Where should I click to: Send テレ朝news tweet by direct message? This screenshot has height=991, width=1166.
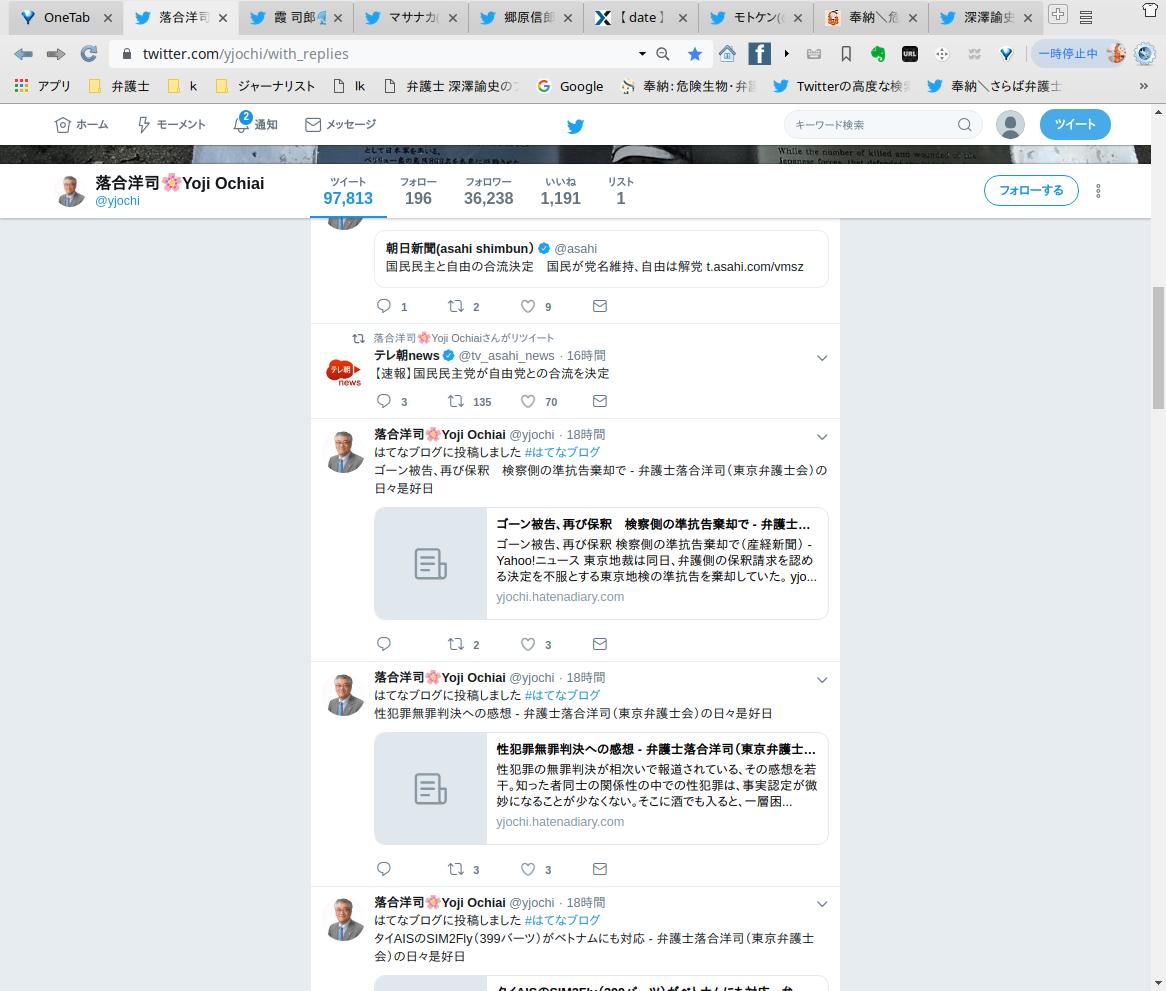coord(600,401)
